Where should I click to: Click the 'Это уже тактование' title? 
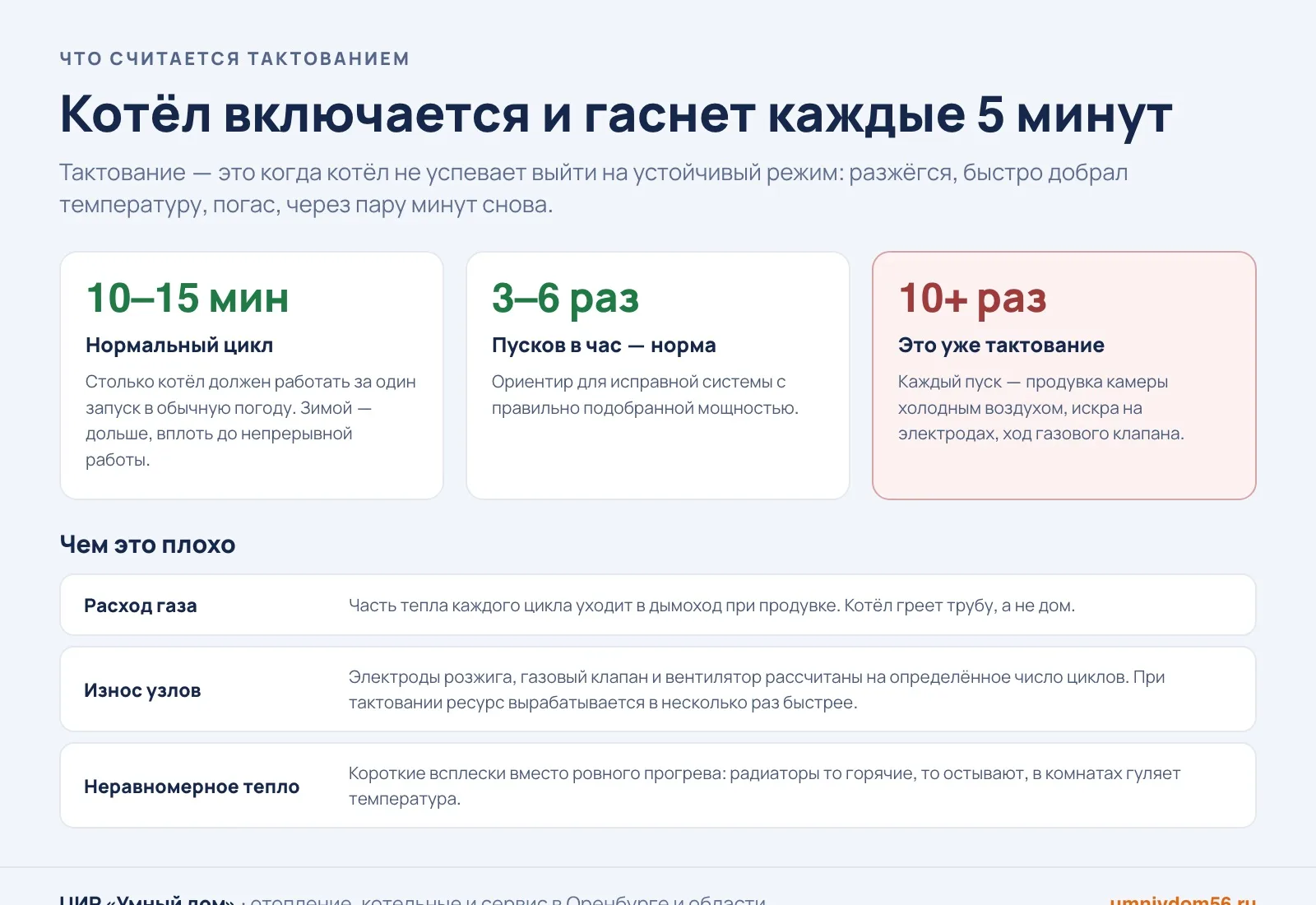[1001, 345]
